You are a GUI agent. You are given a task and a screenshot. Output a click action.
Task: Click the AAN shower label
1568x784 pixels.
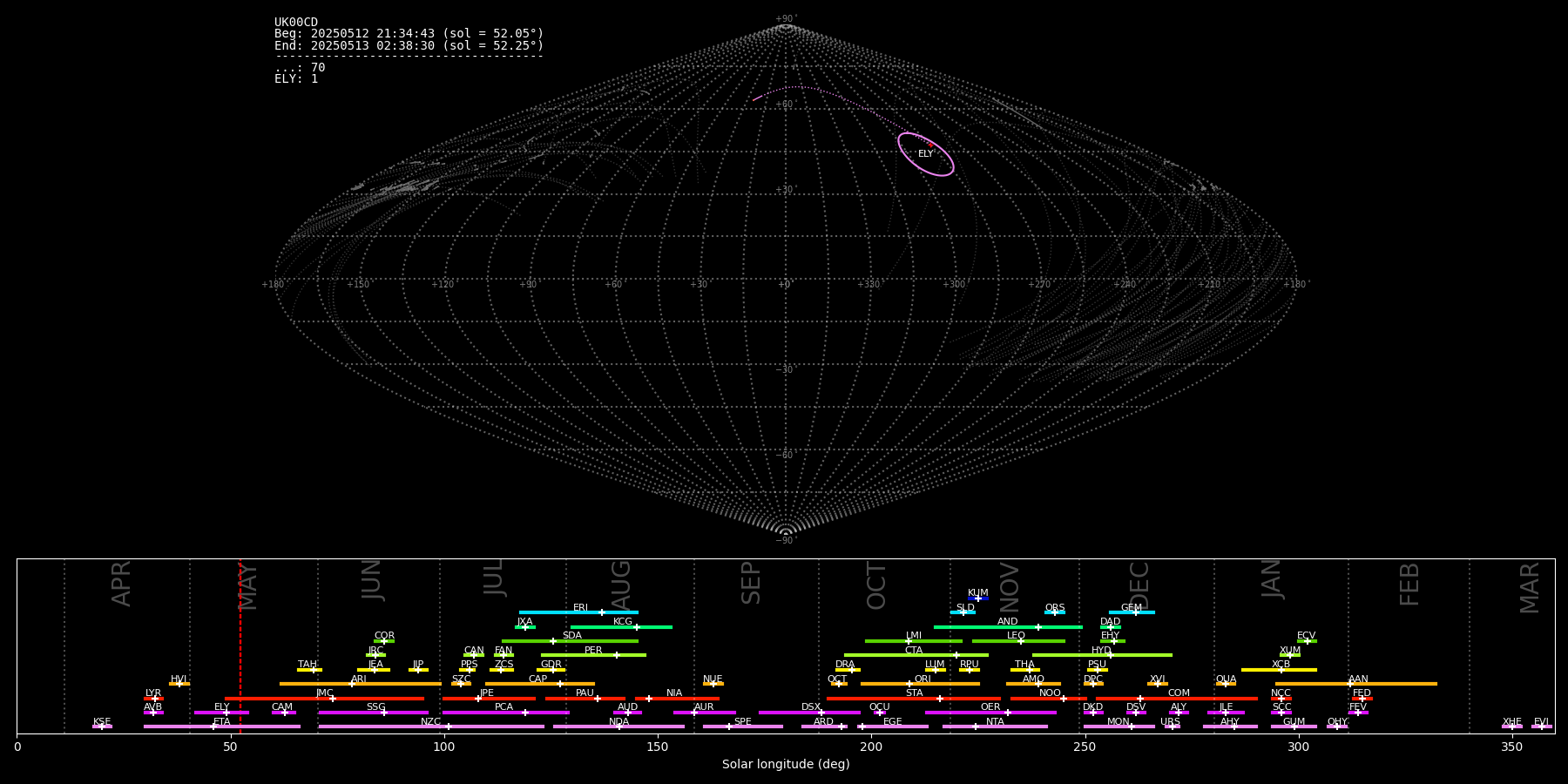(x=1358, y=679)
